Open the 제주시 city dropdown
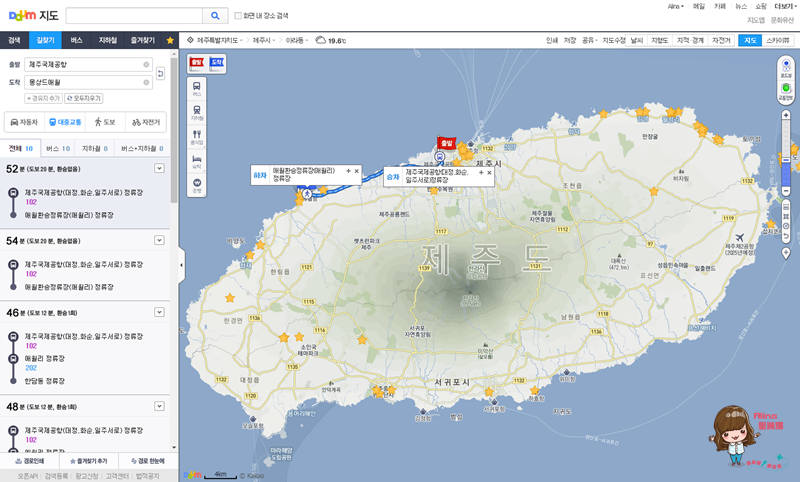 coord(264,40)
